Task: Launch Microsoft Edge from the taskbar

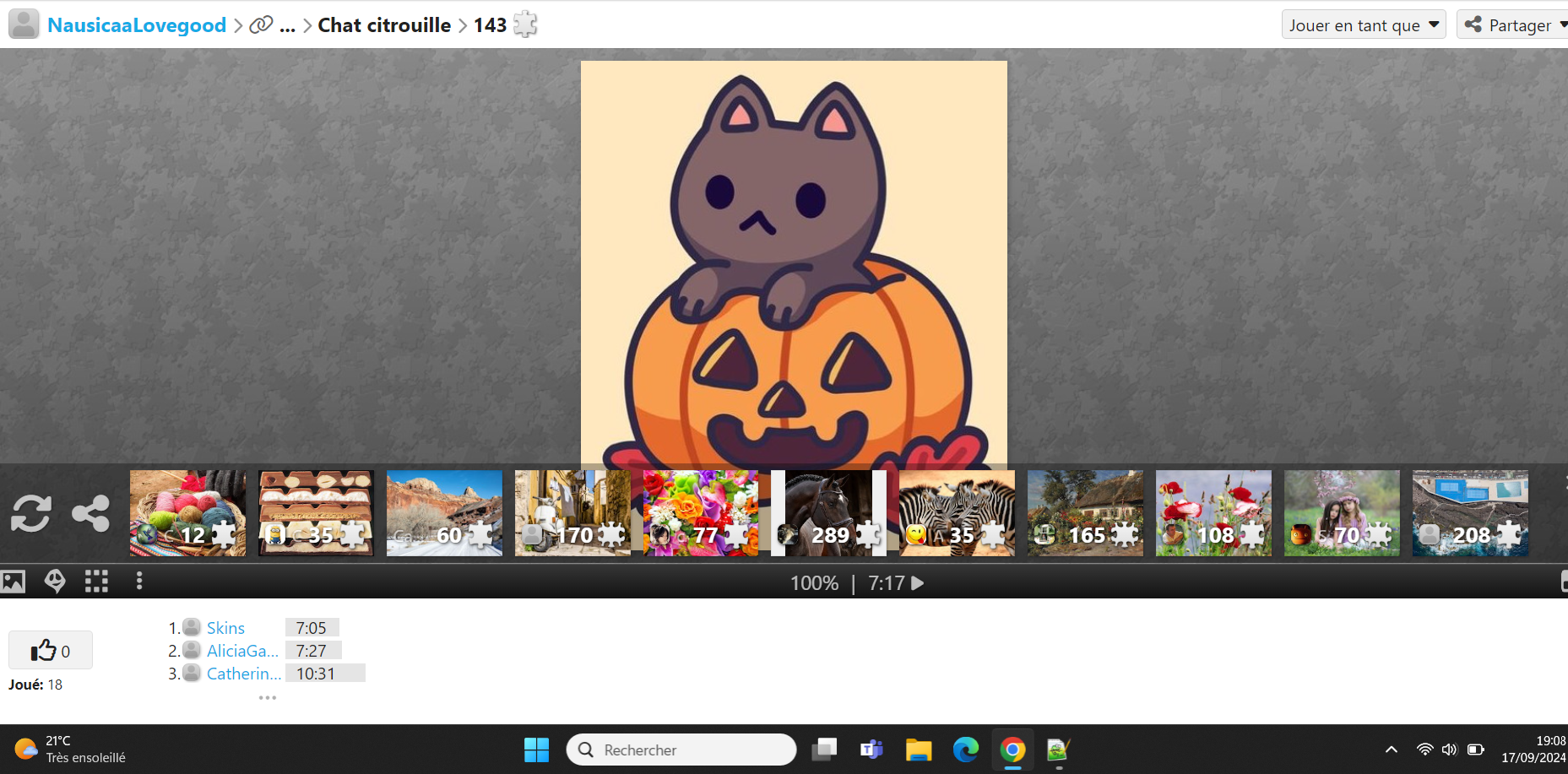Action: point(966,750)
